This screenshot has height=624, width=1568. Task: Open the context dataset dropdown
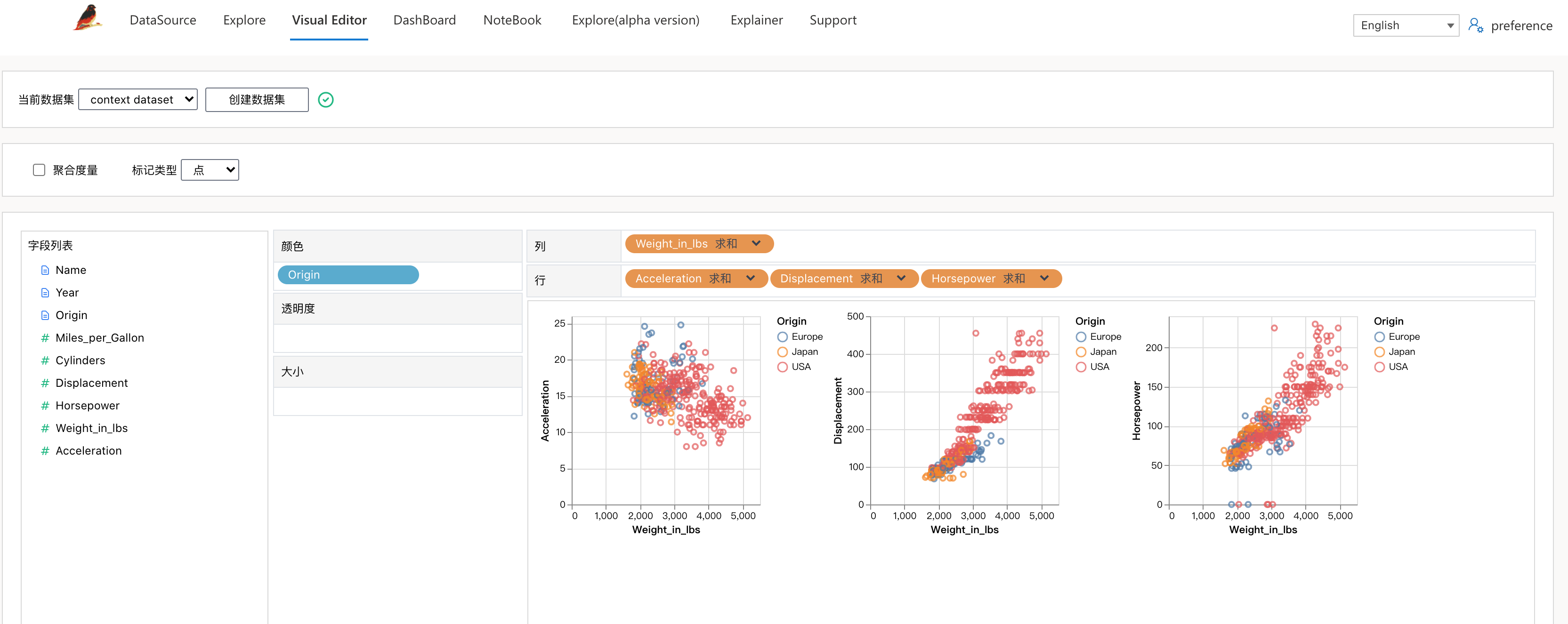click(138, 100)
